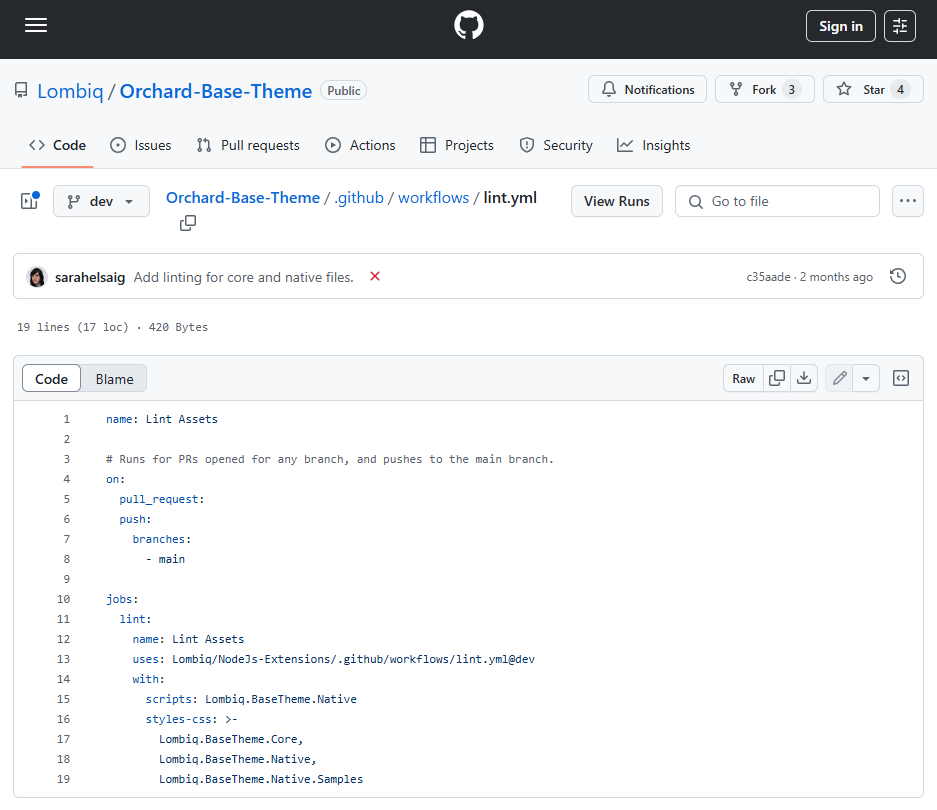Open the Insights tab

pyautogui.click(x=654, y=145)
